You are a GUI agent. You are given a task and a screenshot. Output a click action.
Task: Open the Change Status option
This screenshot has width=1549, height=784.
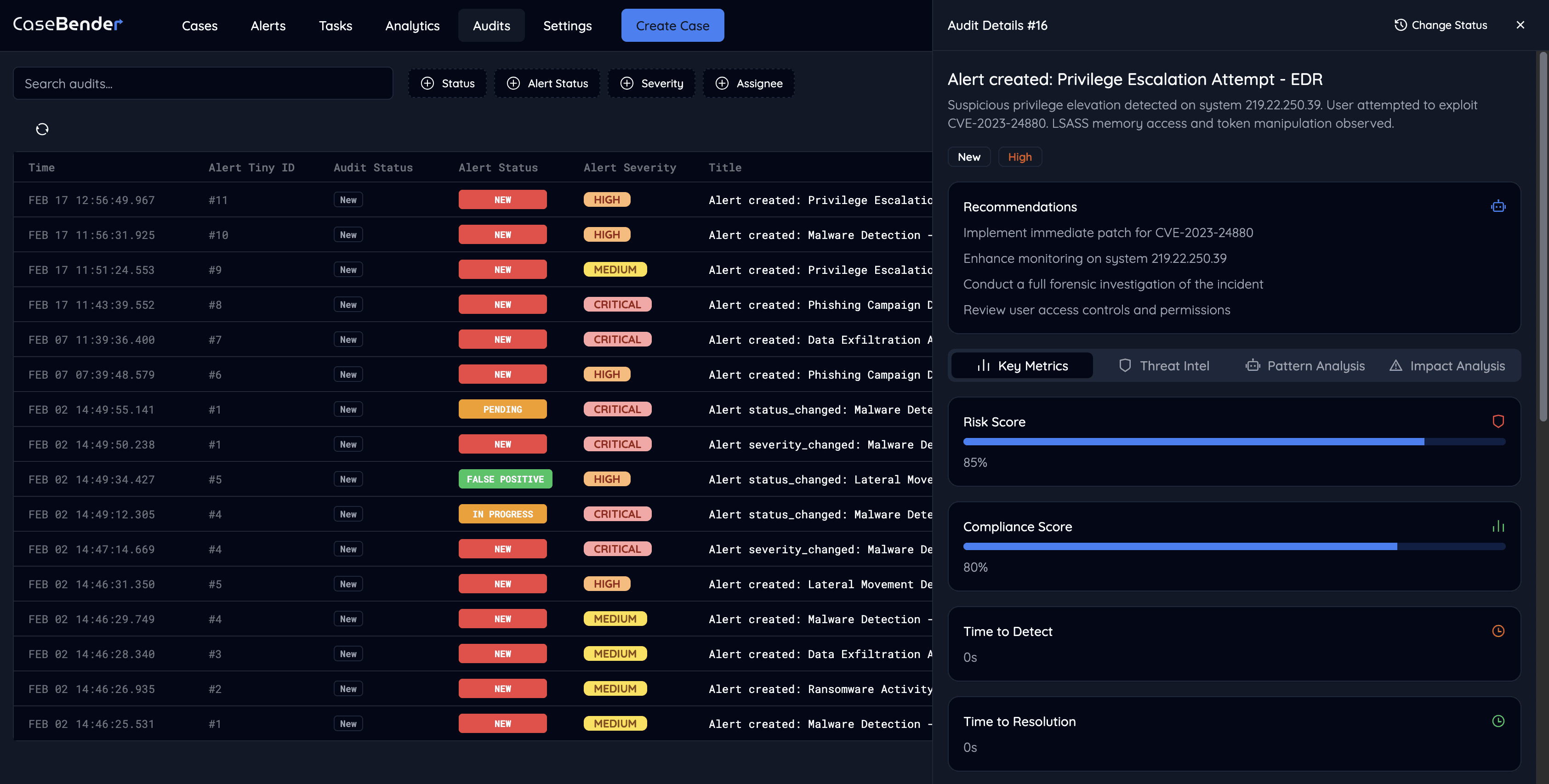1441,25
